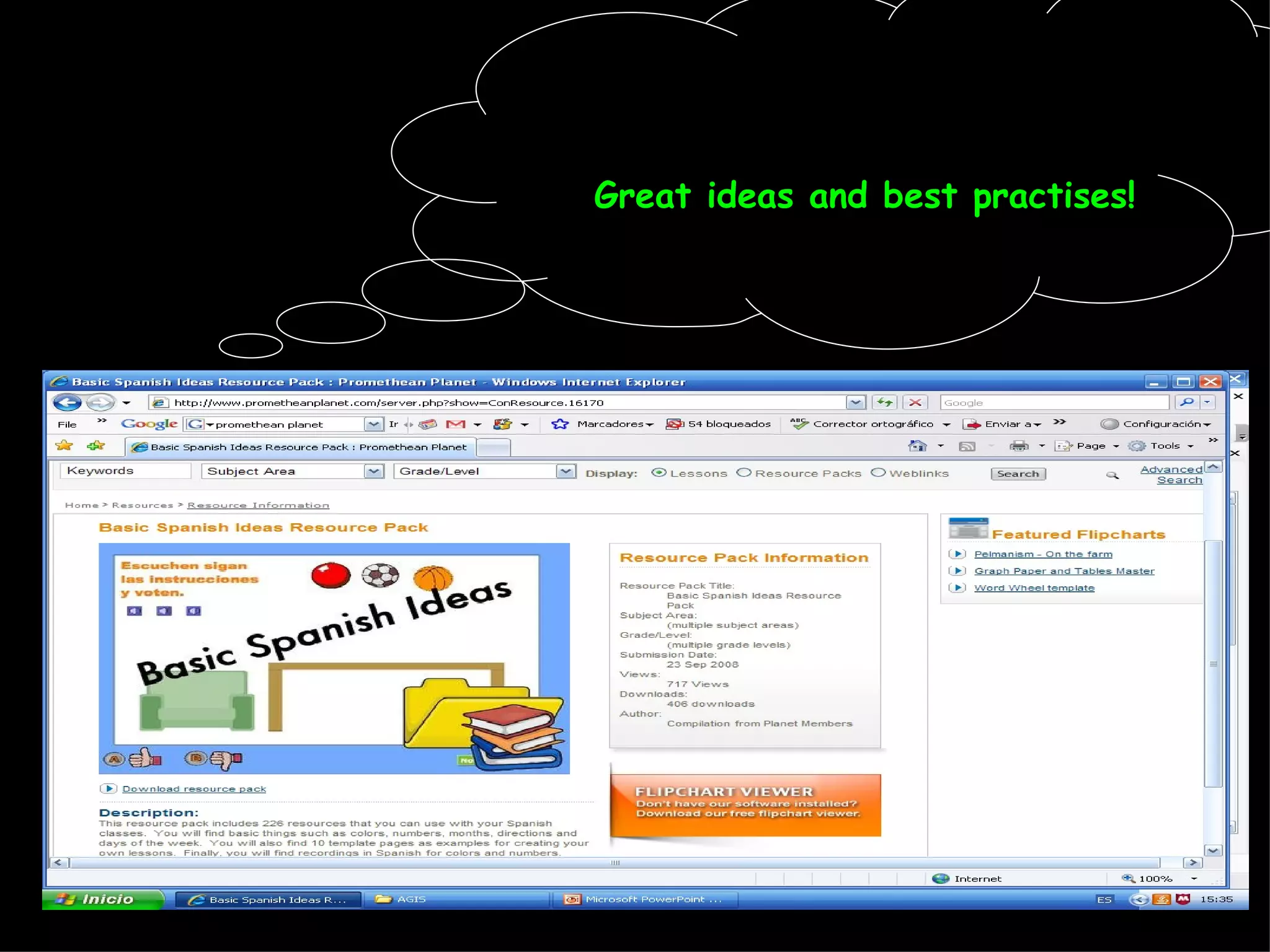Expand the zoom level 100% dropdown arrow
This screenshot has width=1270, height=952.
(1194, 879)
